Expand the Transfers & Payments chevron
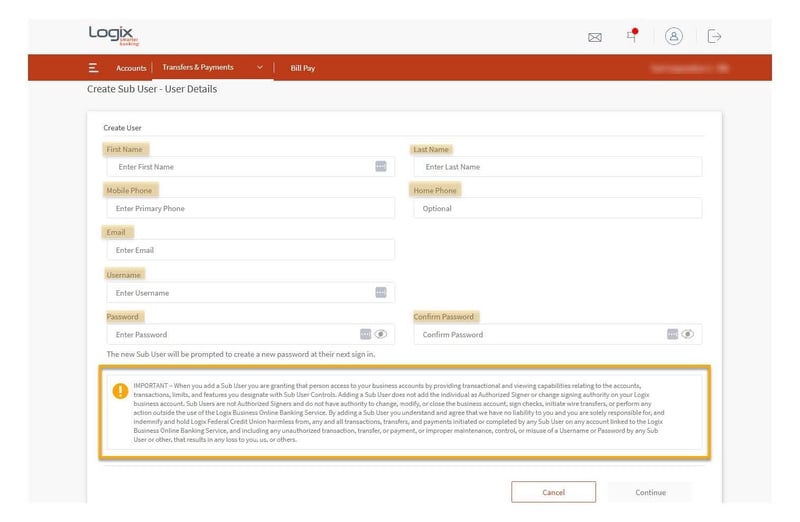Image resolution: width=800 pixels, height=522 pixels. click(x=260, y=68)
